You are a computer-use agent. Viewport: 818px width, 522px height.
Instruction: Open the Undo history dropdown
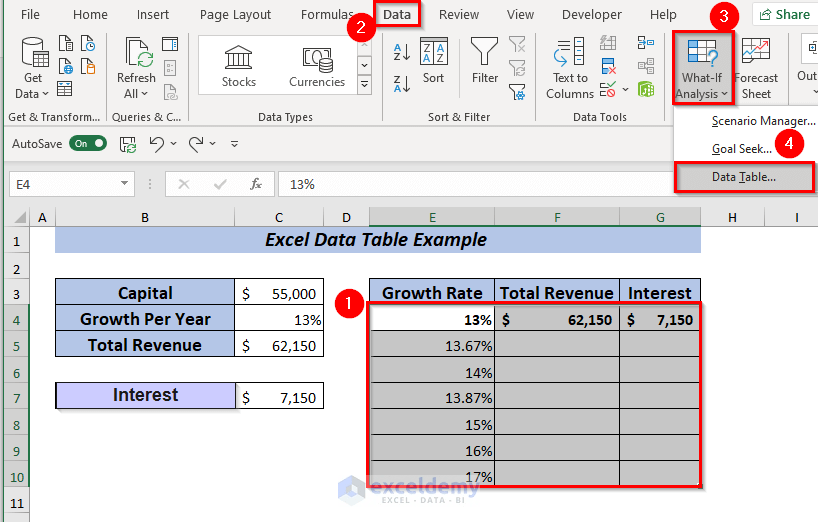tap(174, 143)
